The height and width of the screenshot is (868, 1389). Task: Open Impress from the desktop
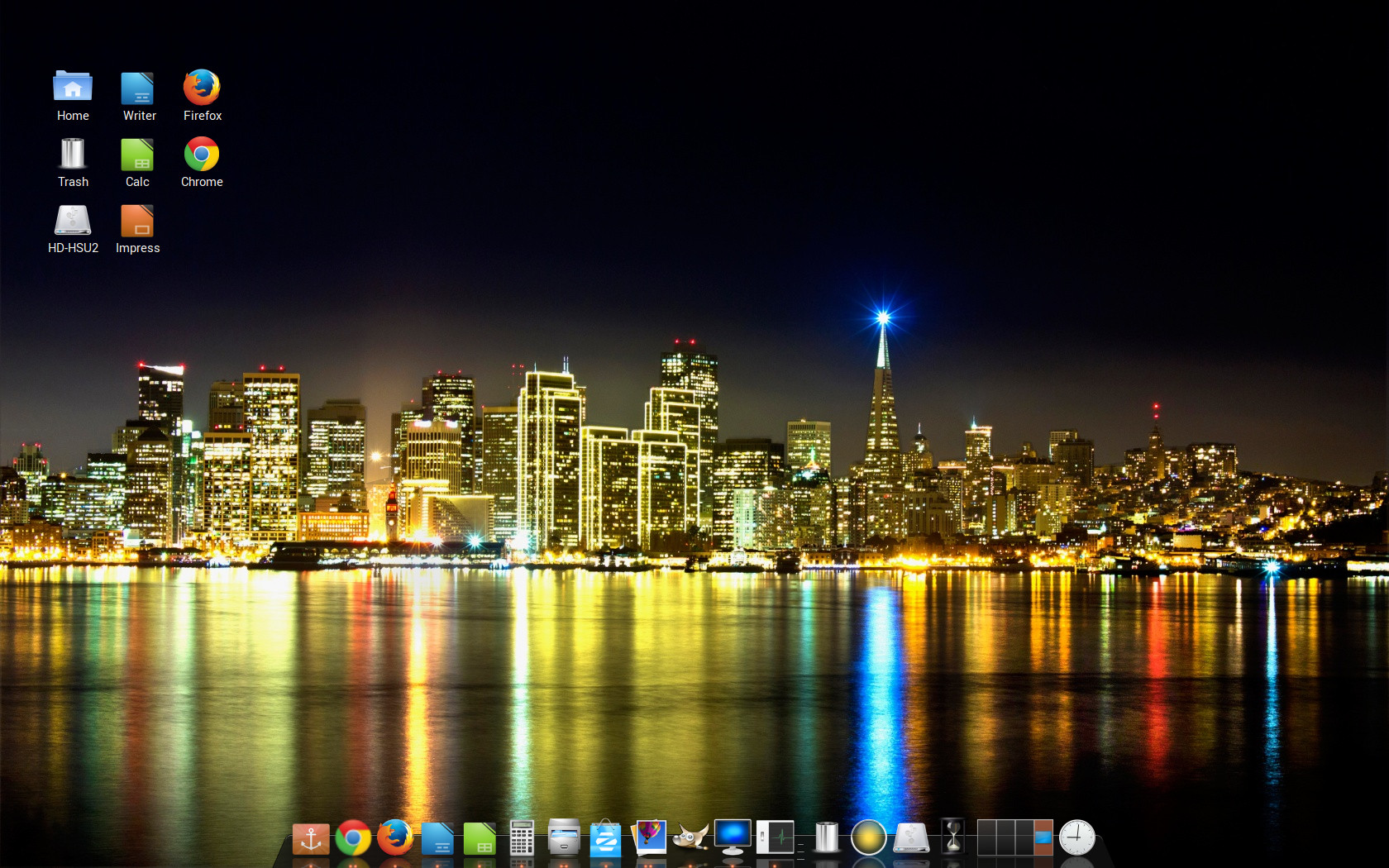[137, 221]
